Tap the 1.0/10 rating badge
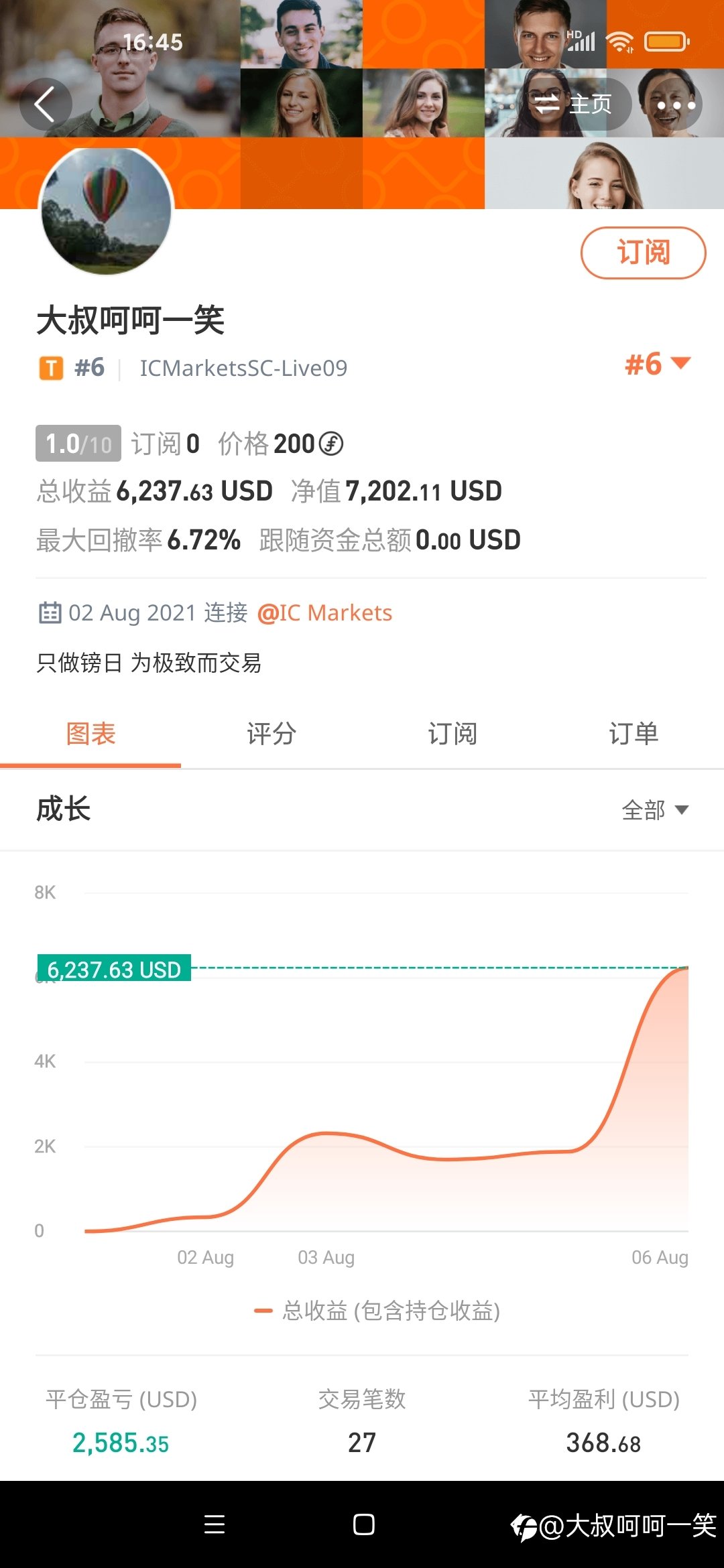The width and height of the screenshot is (724, 1568). [78, 444]
